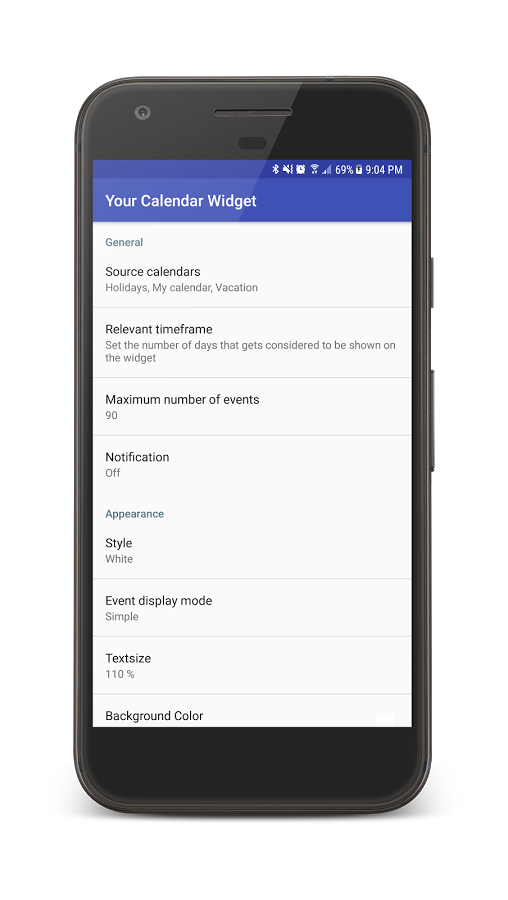Tap the cellular signal bars icon
Viewport: 508px width, 900px height.
[327, 169]
